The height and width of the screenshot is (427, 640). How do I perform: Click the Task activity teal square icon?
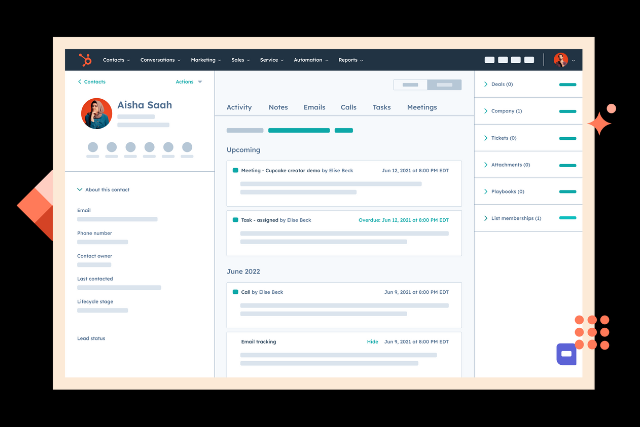(235, 220)
